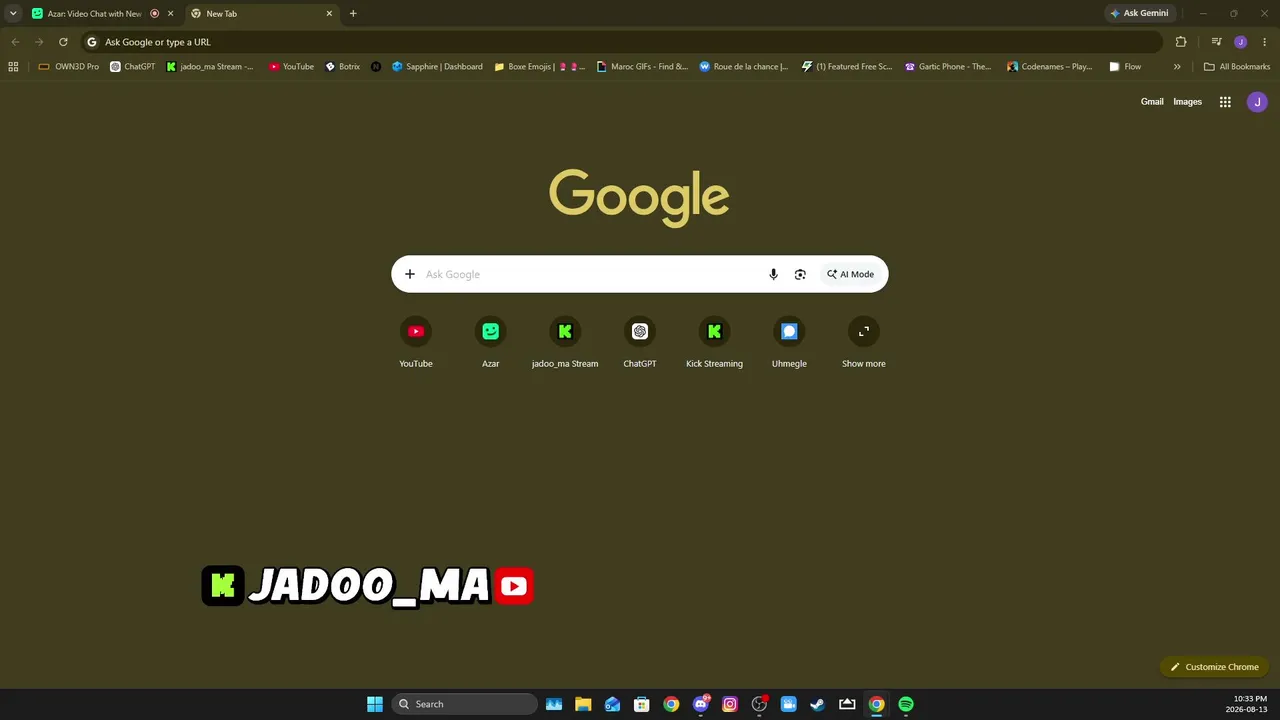Viewport: 1280px width, 720px height.
Task: Open the ChatGPT shortcut tile
Action: point(640,343)
